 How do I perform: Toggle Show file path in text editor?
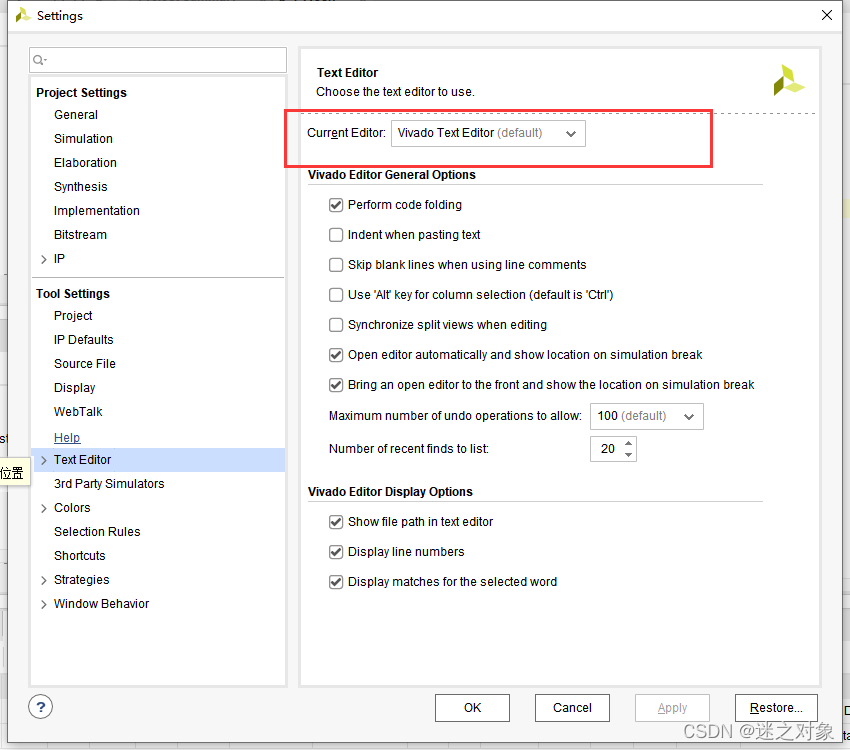click(336, 522)
